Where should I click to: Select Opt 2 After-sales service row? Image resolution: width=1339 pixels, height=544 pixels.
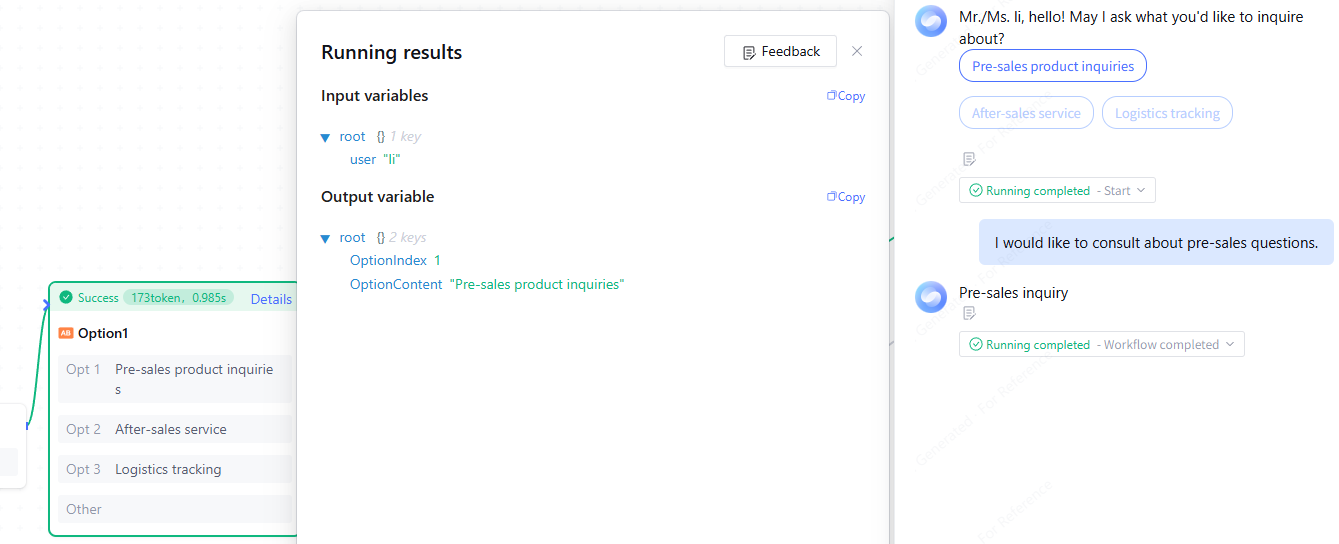(175, 429)
